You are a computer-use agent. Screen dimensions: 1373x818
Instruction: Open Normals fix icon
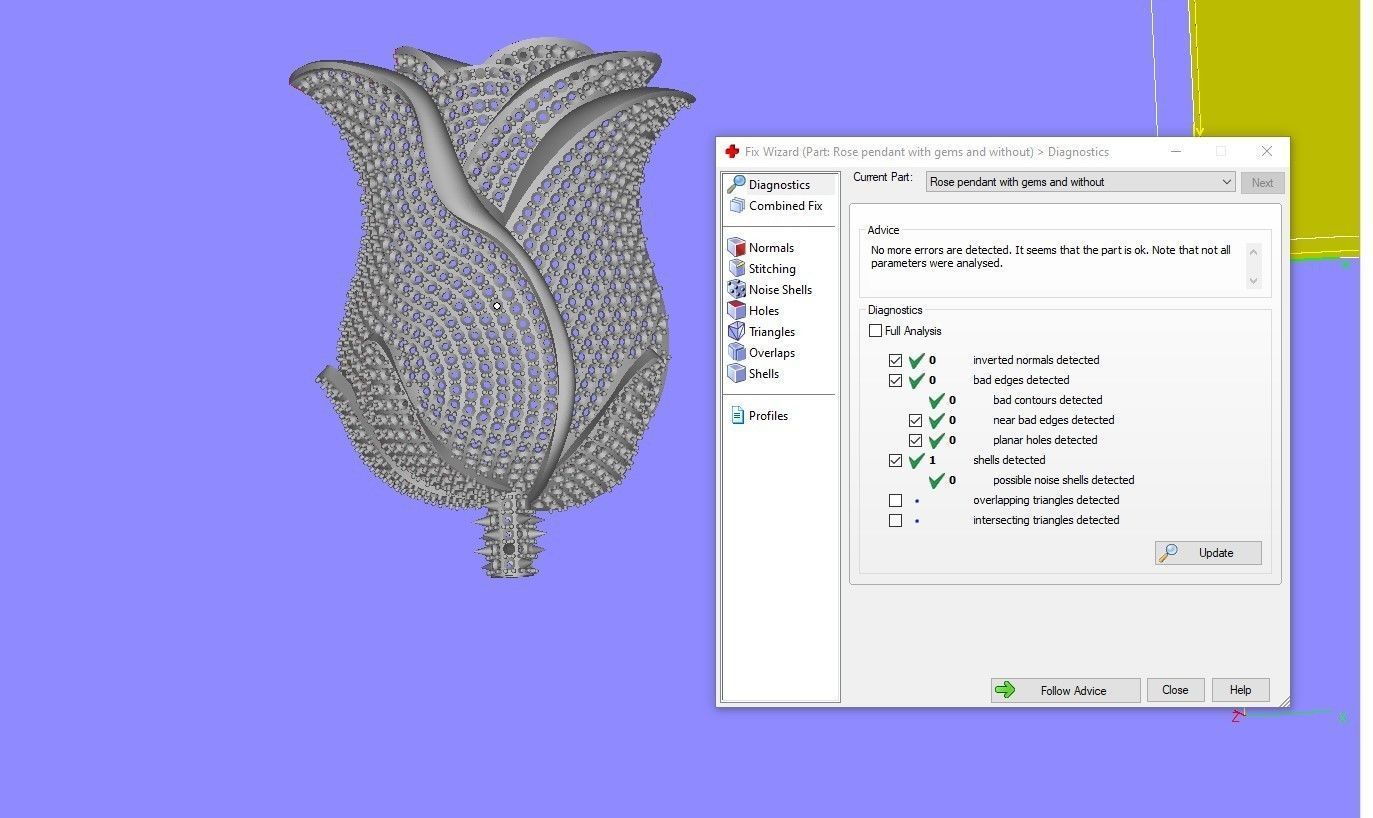(737, 247)
